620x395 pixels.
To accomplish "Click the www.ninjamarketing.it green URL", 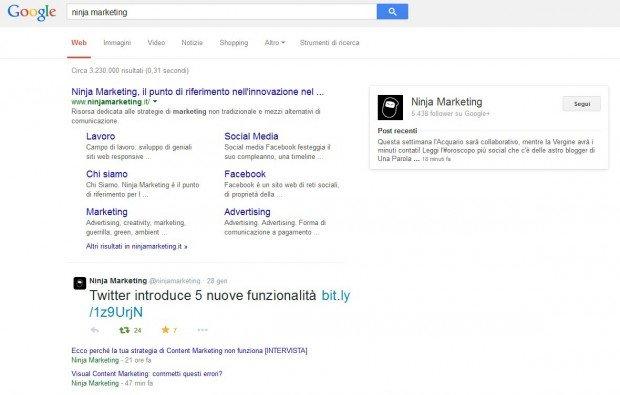I will (x=111, y=102).
